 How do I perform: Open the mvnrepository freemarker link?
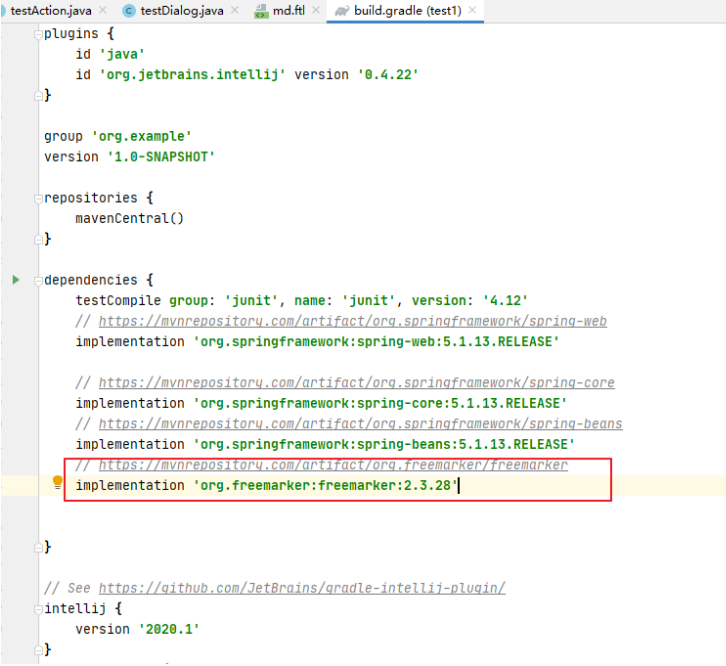click(x=333, y=465)
